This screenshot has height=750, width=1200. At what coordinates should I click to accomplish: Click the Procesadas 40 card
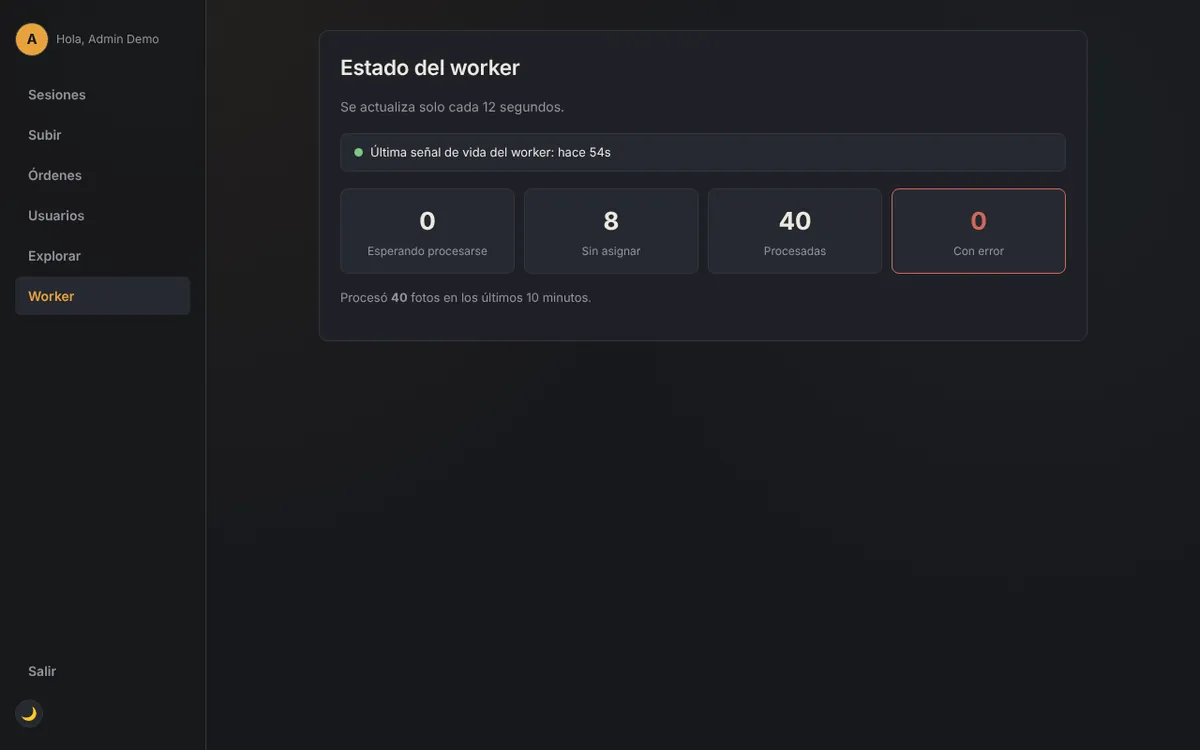tap(795, 231)
